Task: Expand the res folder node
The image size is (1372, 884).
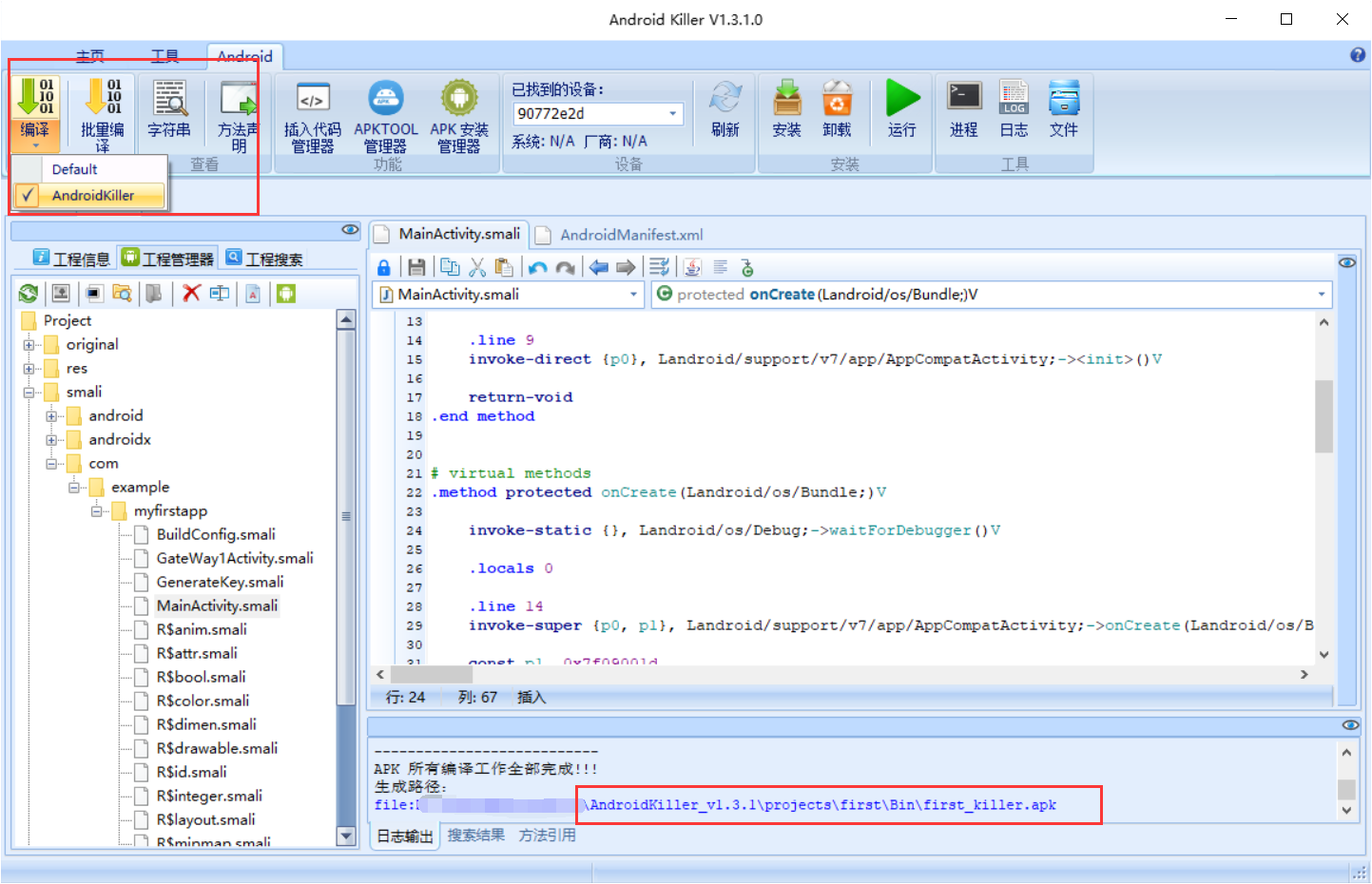Action: [29, 369]
